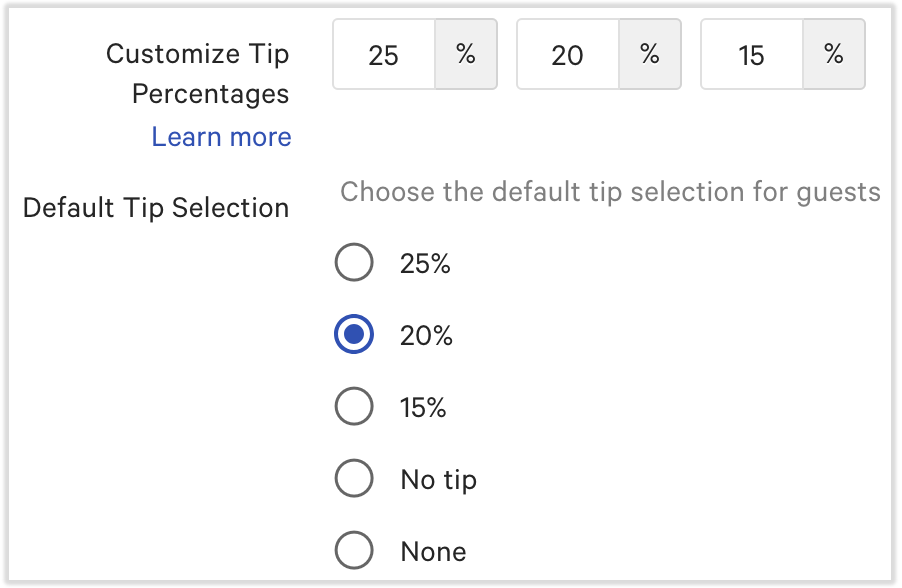Select the 25% default tip radio button
This screenshot has height=588, width=902.
(x=353, y=263)
